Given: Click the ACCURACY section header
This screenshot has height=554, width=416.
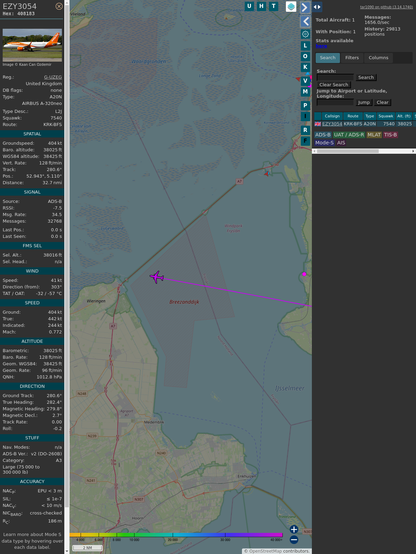Looking at the screenshot, I should (x=32, y=482).
